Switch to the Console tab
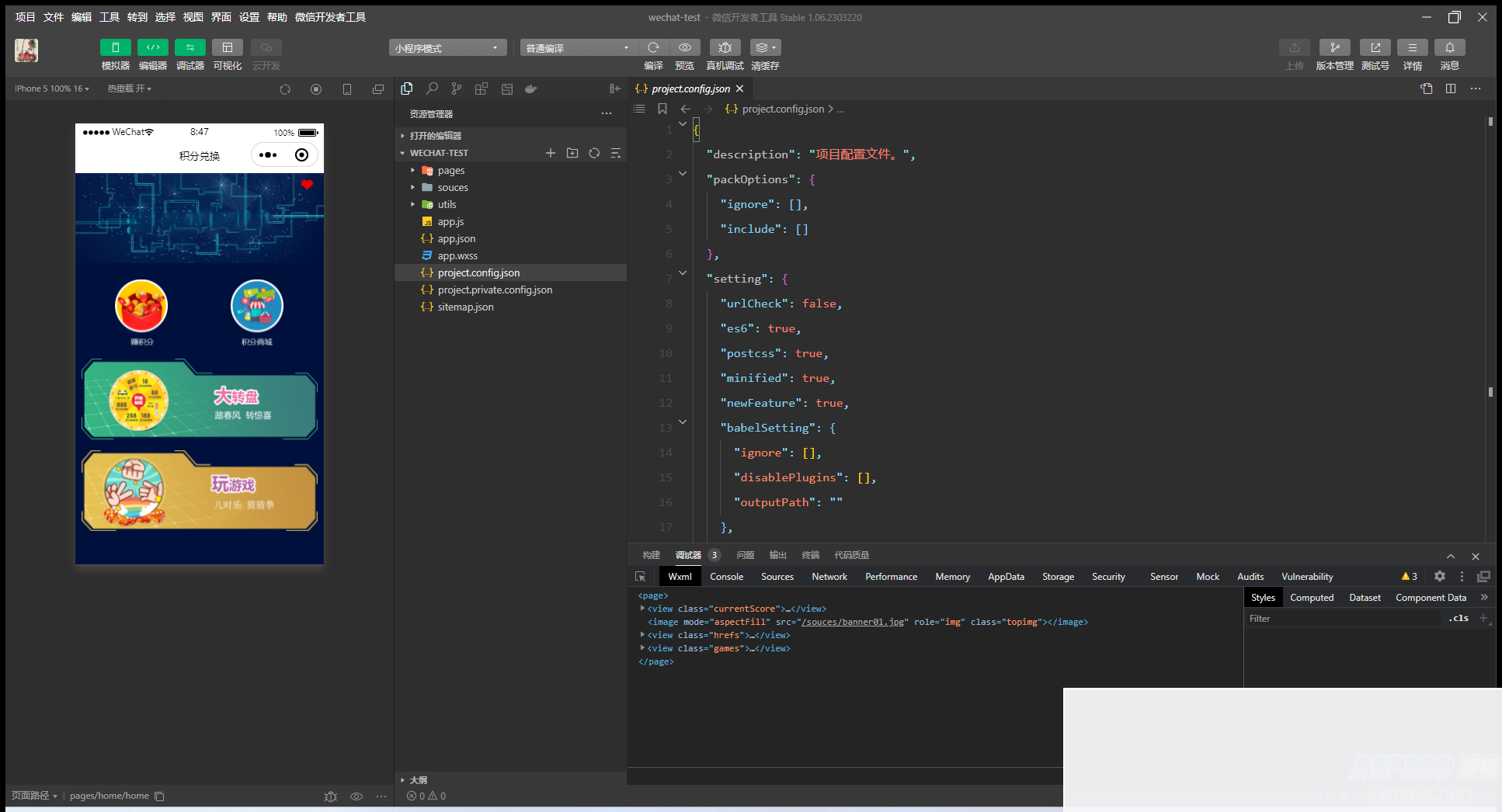 pos(726,576)
